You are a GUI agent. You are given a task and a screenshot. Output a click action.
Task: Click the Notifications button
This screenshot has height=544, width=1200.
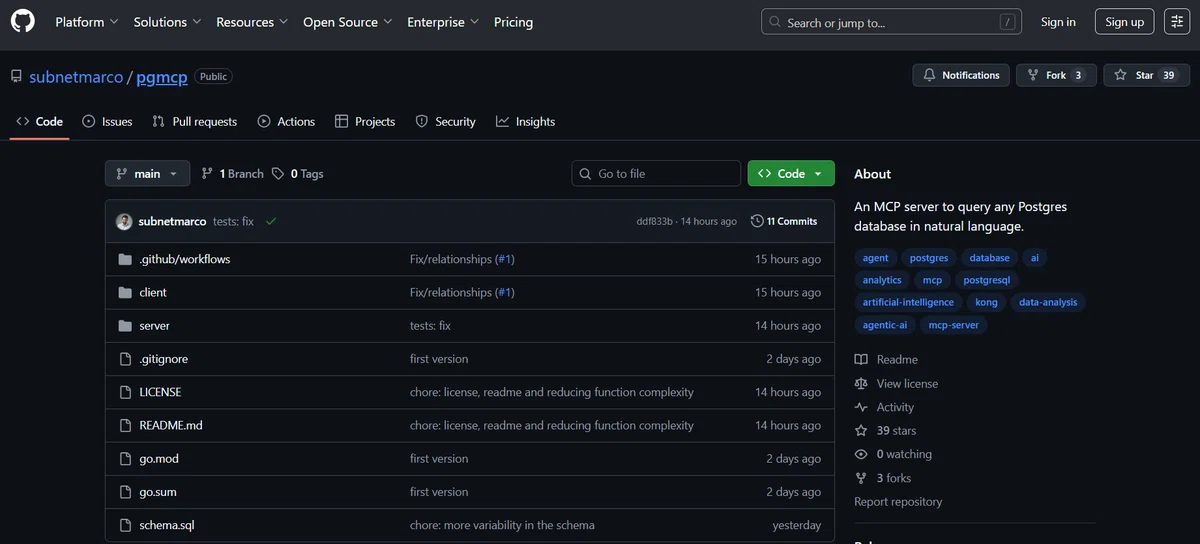click(961, 75)
